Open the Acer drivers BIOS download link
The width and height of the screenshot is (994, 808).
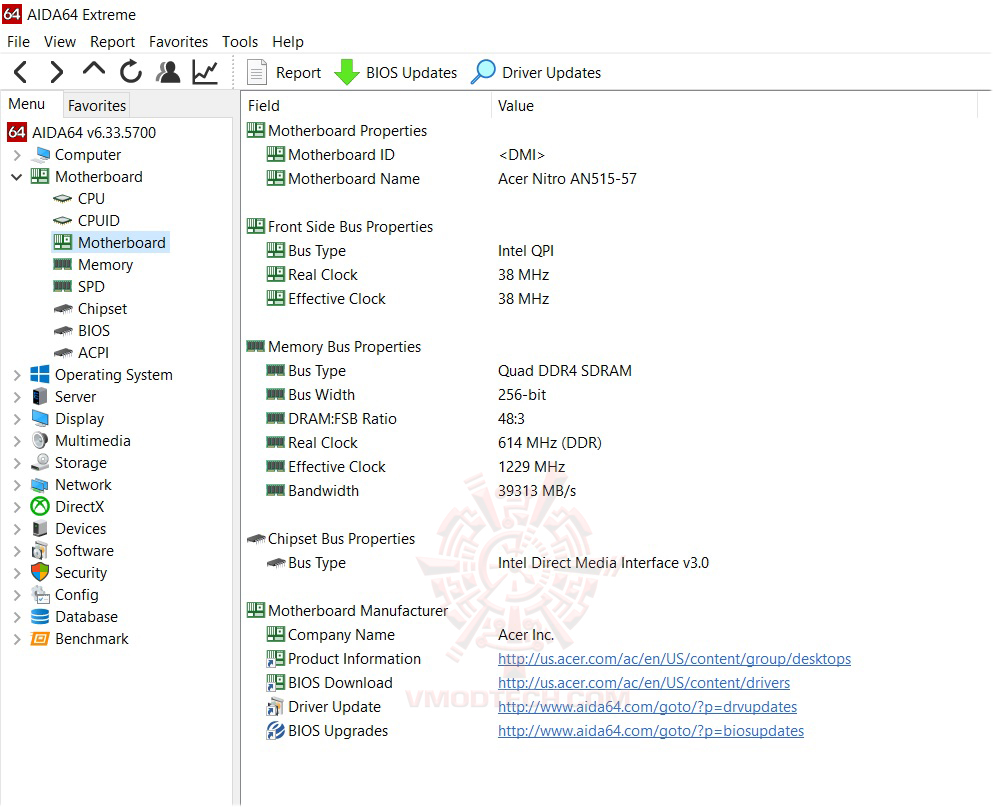click(644, 683)
